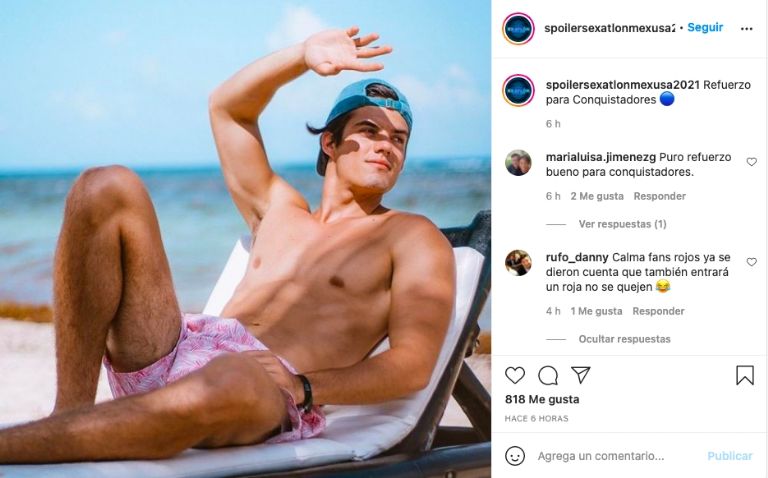Open the three-dot more options menu

[x=746, y=29]
